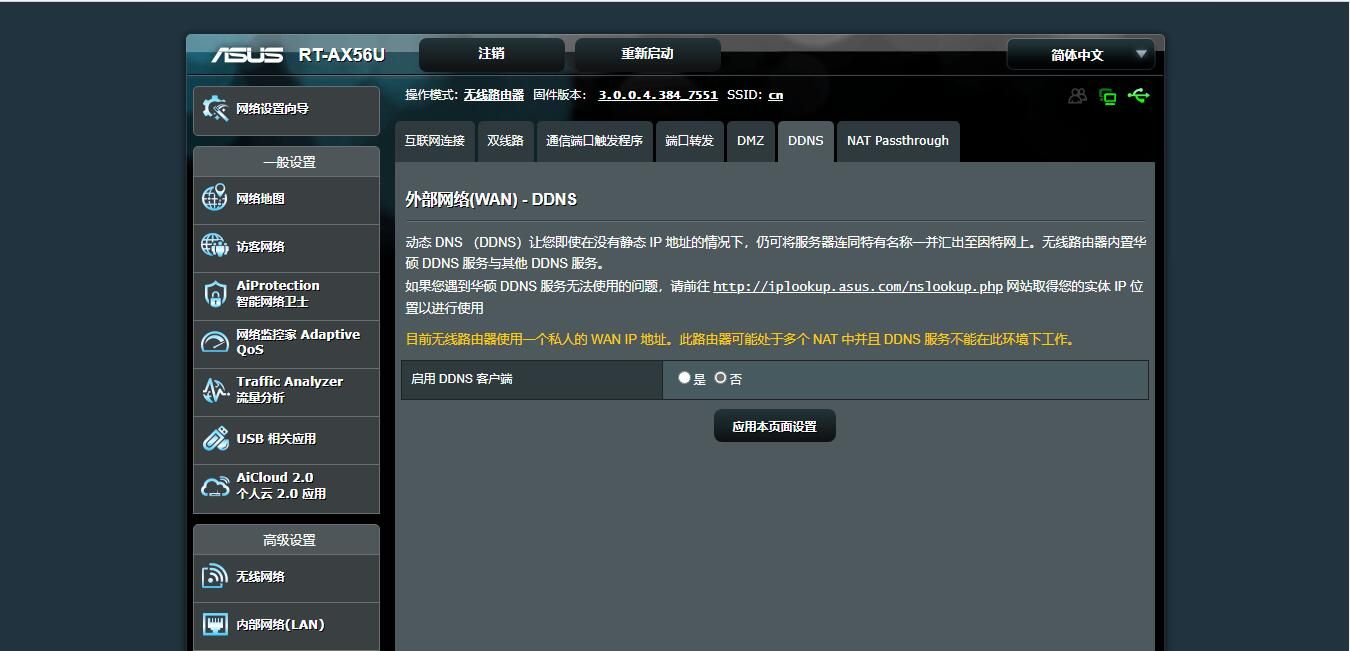Click the green network status icon
1350x651 pixels.
pos(1108,96)
